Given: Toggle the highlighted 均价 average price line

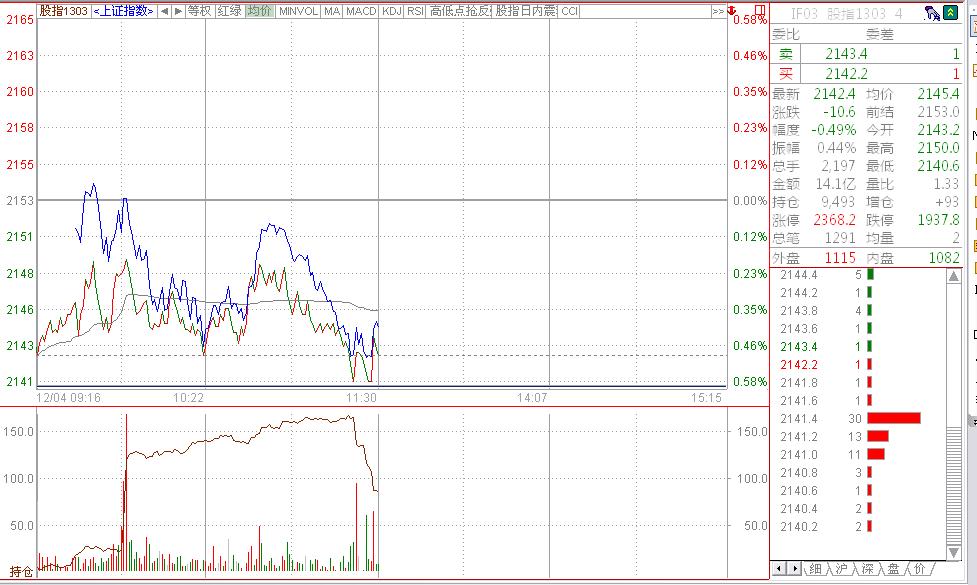Looking at the screenshot, I should click(x=259, y=11).
